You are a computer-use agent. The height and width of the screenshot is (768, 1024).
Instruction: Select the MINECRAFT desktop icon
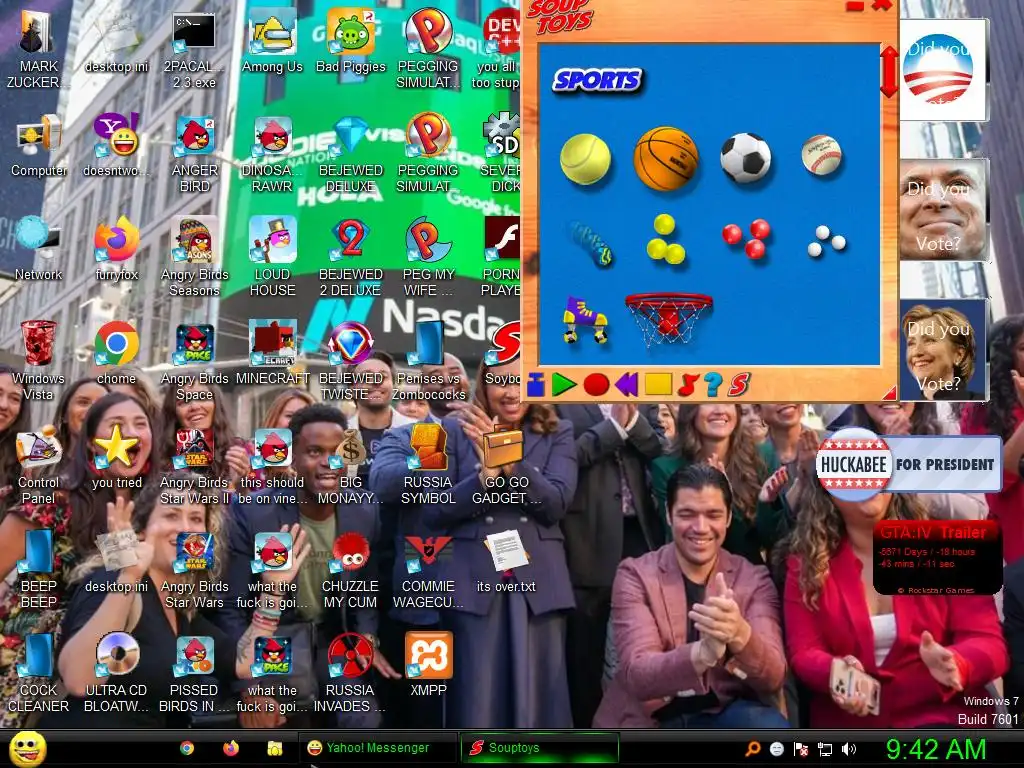tap(272, 353)
